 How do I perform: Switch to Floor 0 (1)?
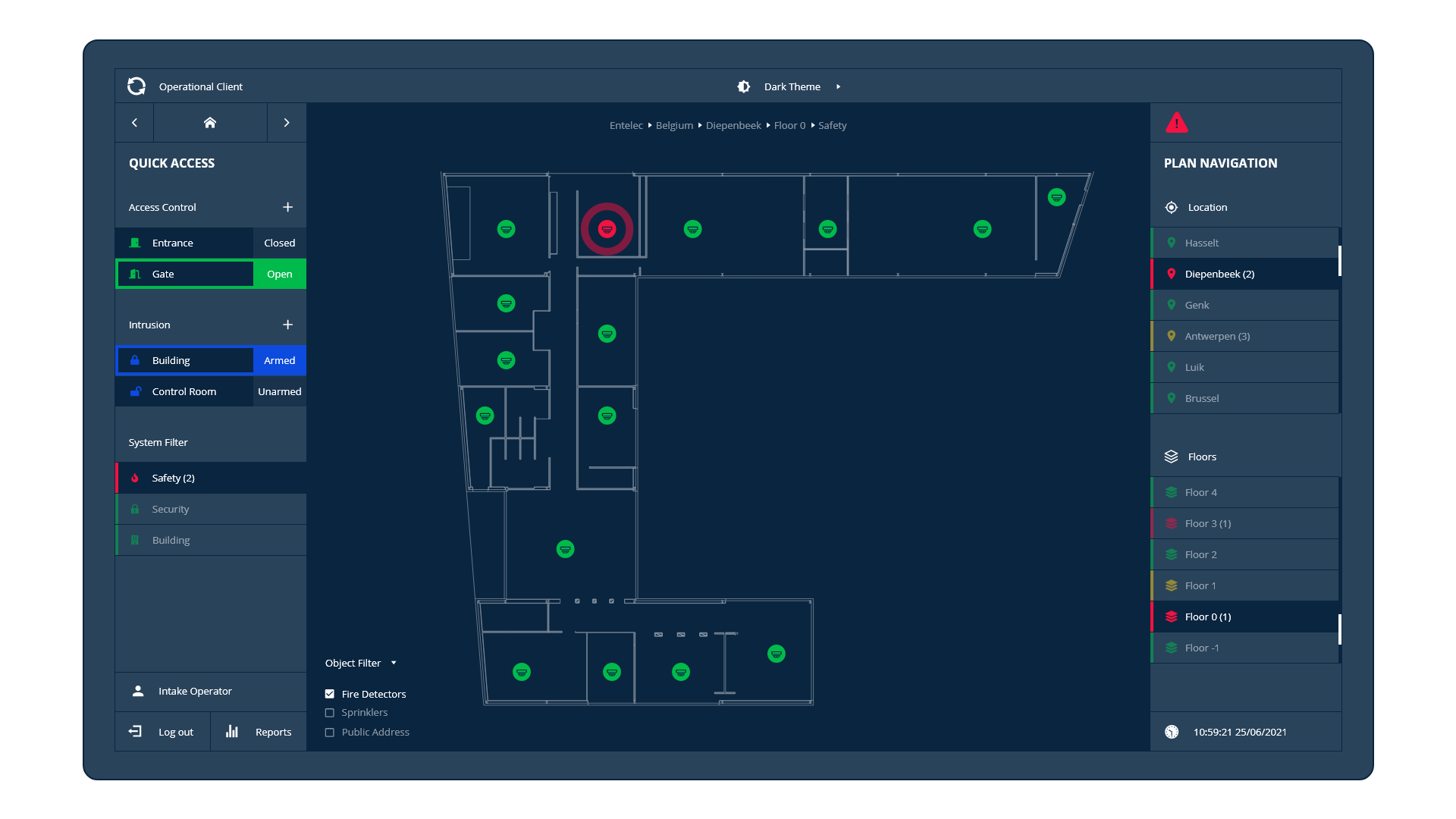1244,617
